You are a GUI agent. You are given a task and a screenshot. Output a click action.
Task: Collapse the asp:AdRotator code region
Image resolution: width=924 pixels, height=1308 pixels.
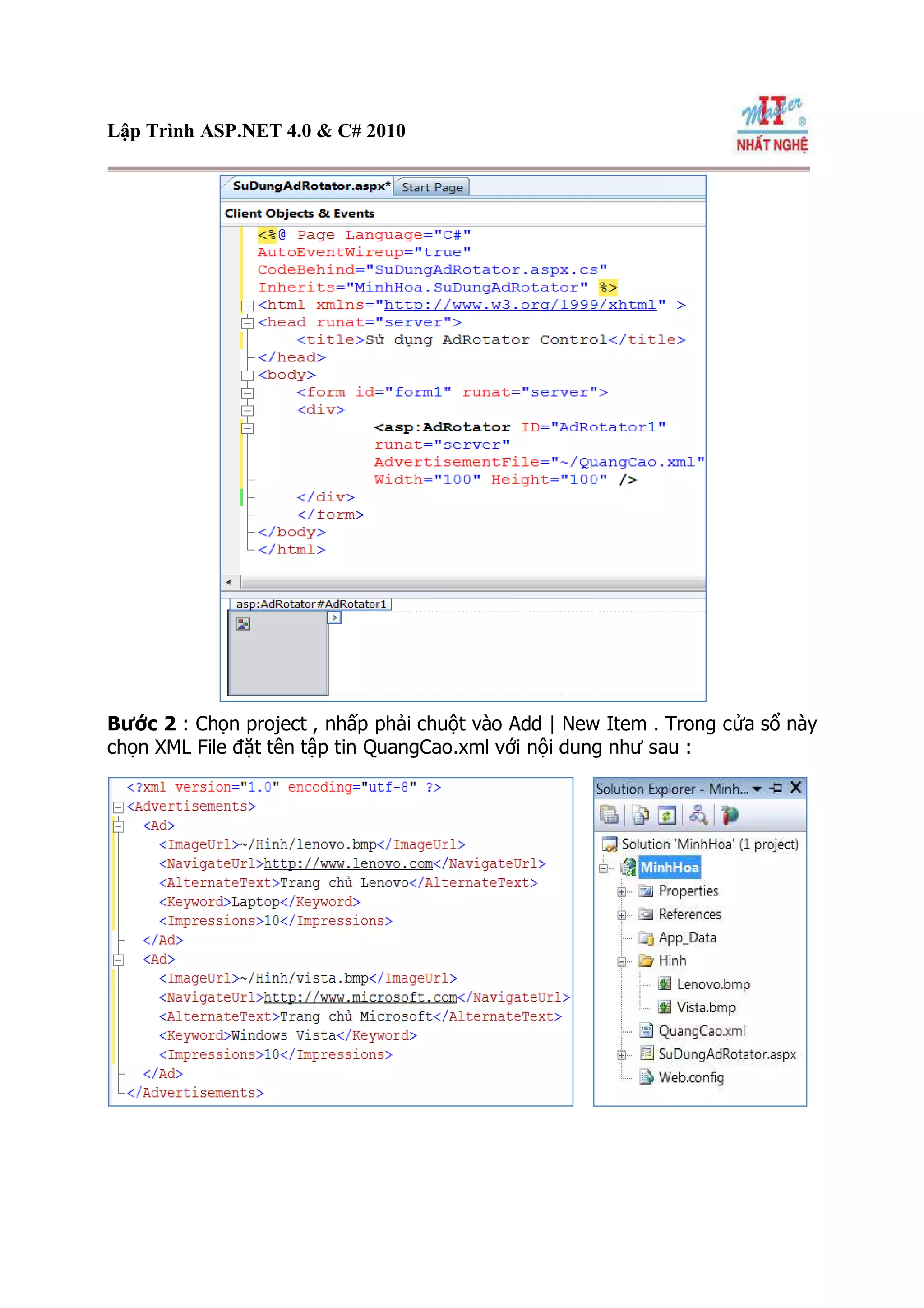click(248, 428)
